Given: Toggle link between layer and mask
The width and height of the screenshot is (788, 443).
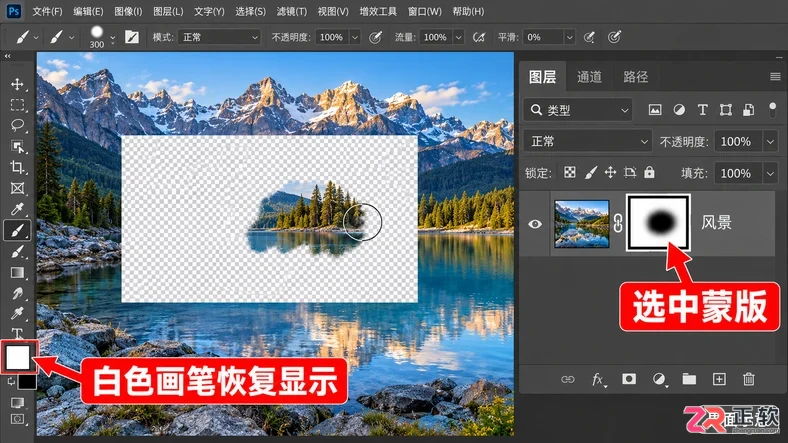Looking at the screenshot, I should 618,223.
